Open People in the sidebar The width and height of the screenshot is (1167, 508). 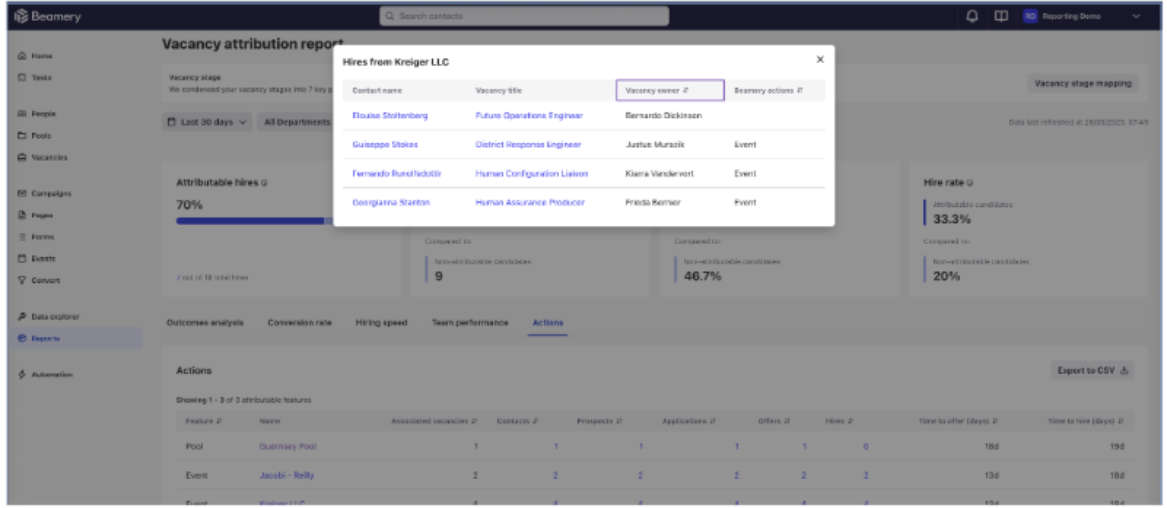click(x=36, y=114)
